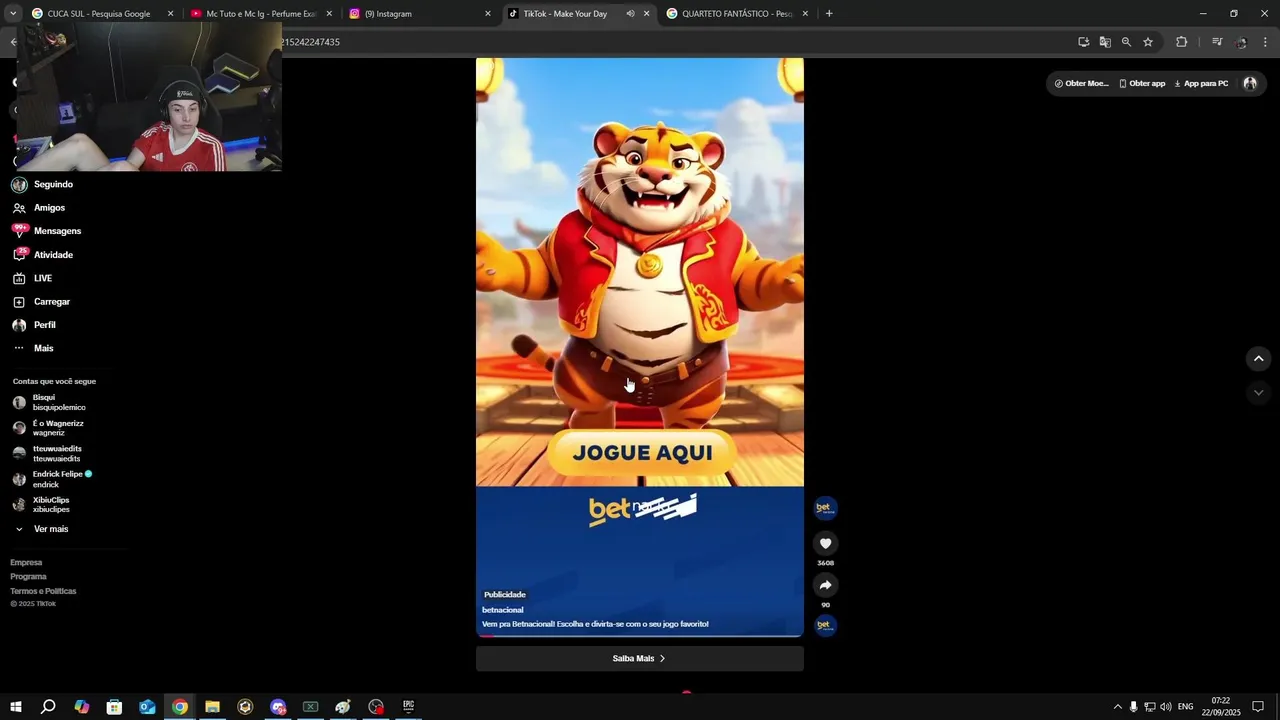Screen dimensions: 1280x720
Task: Switch to the CUCA SUL Google search tab
Action: point(100,14)
